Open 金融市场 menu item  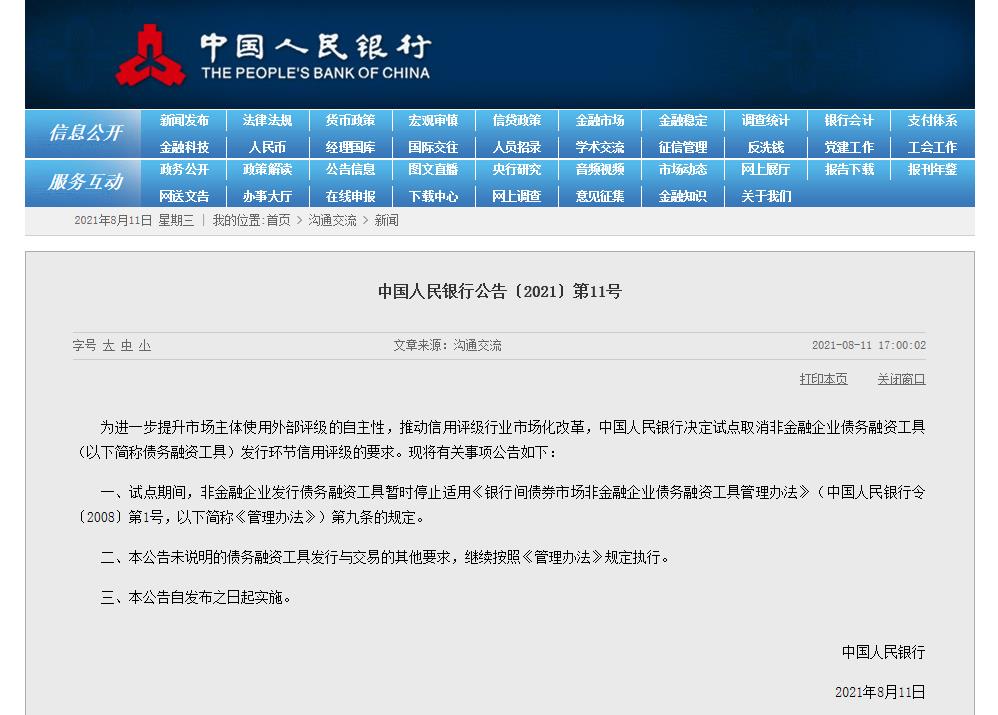coord(600,120)
